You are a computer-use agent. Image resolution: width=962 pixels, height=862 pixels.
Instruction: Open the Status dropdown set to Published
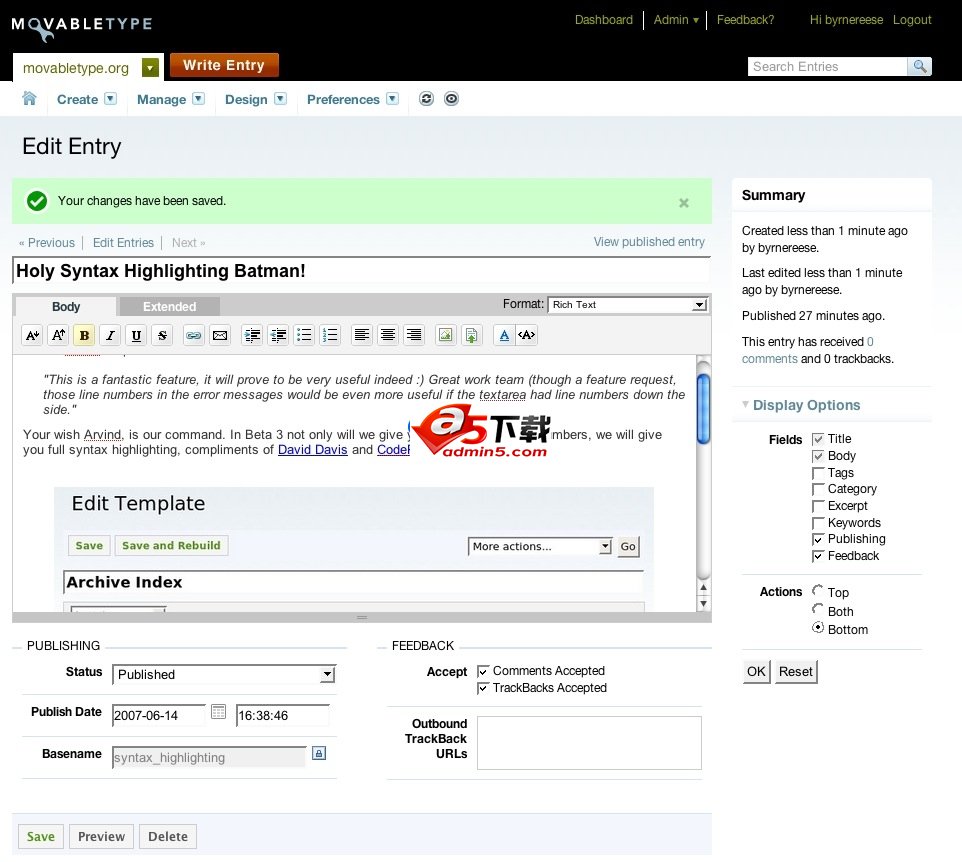pos(224,674)
